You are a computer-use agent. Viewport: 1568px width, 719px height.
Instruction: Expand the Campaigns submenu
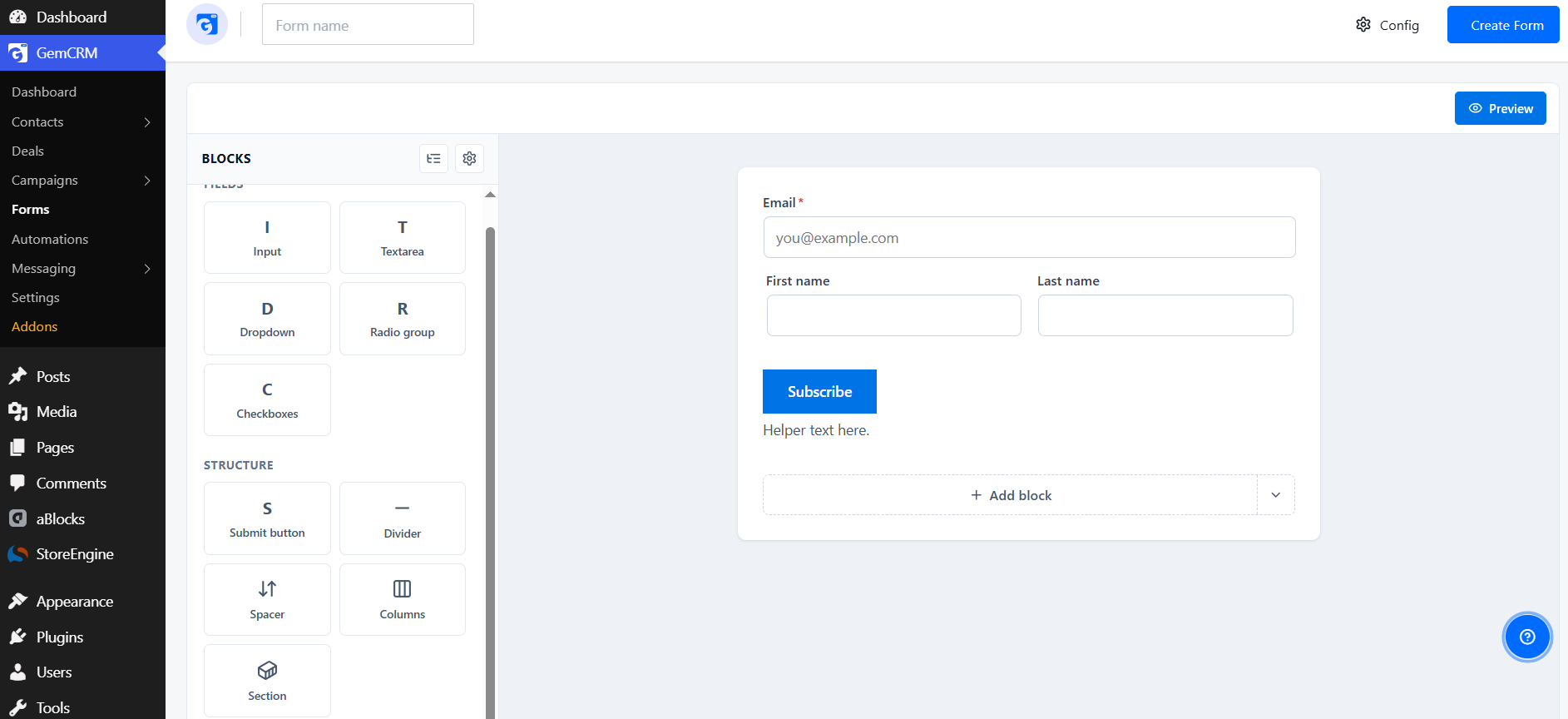pyautogui.click(x=147, y=181)
